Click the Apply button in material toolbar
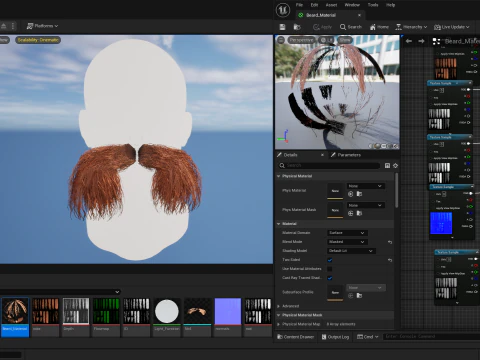 [322, 27]
